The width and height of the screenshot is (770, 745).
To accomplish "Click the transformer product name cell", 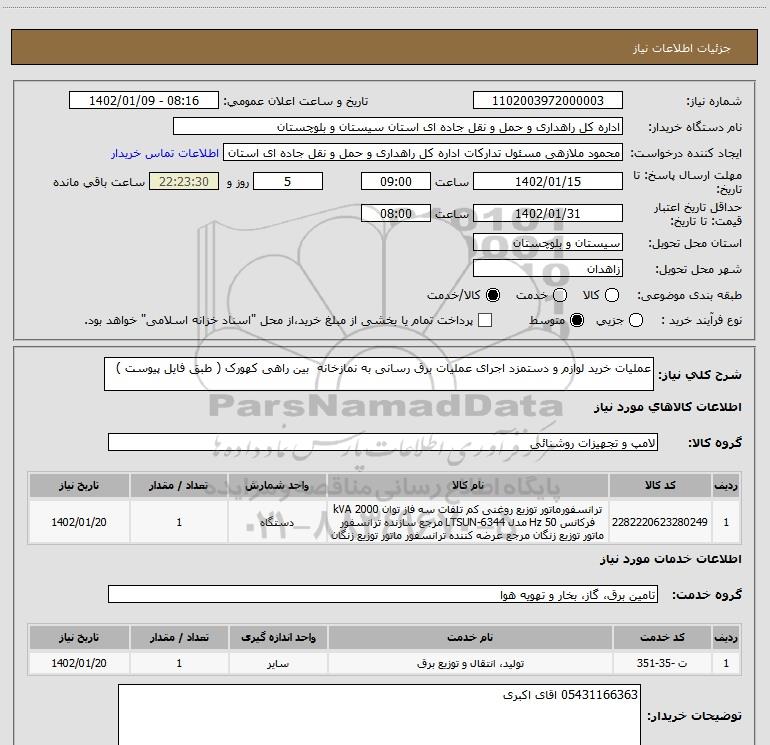I will (468, 522).
